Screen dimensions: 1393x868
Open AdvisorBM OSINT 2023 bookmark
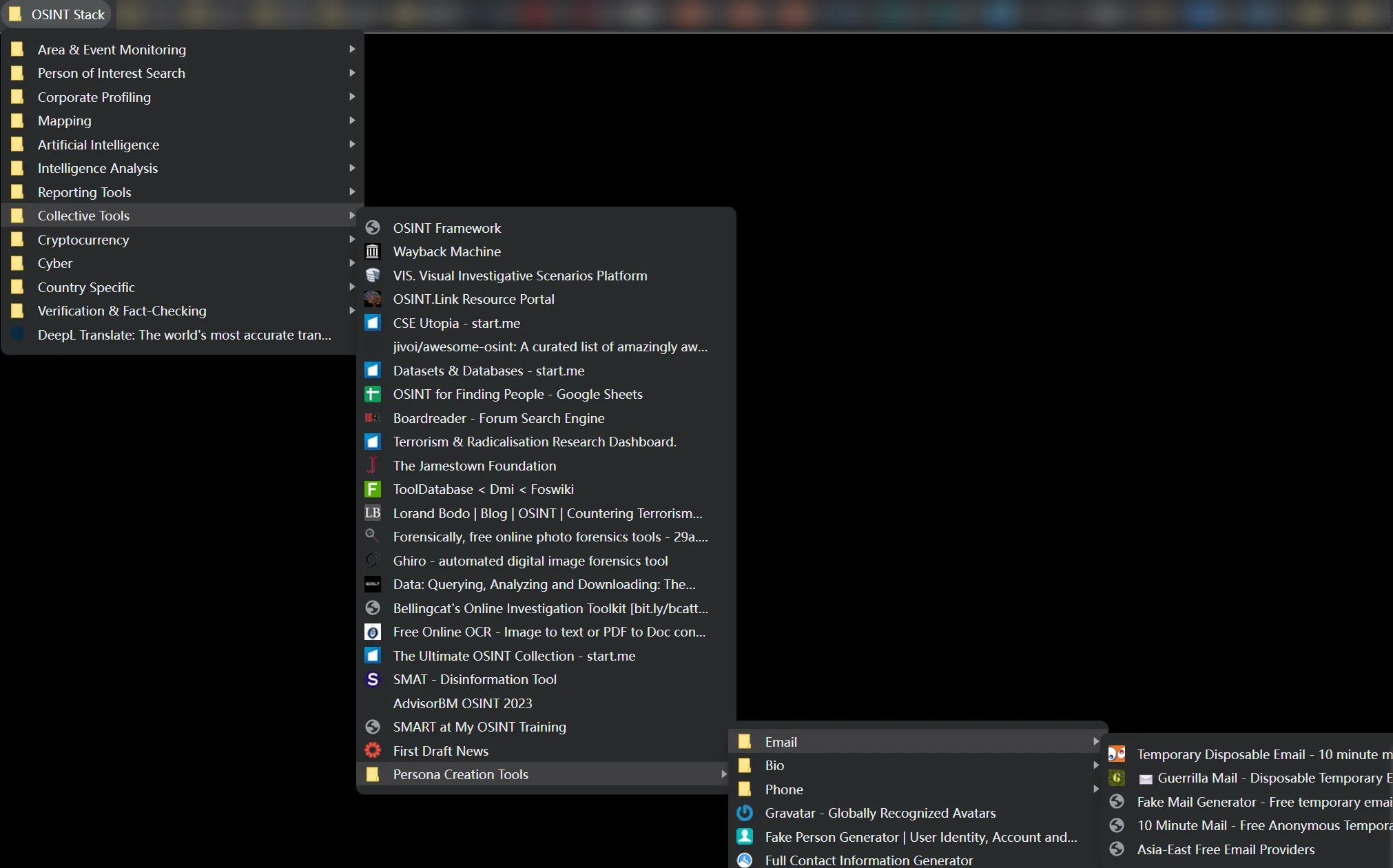point(545,703)
